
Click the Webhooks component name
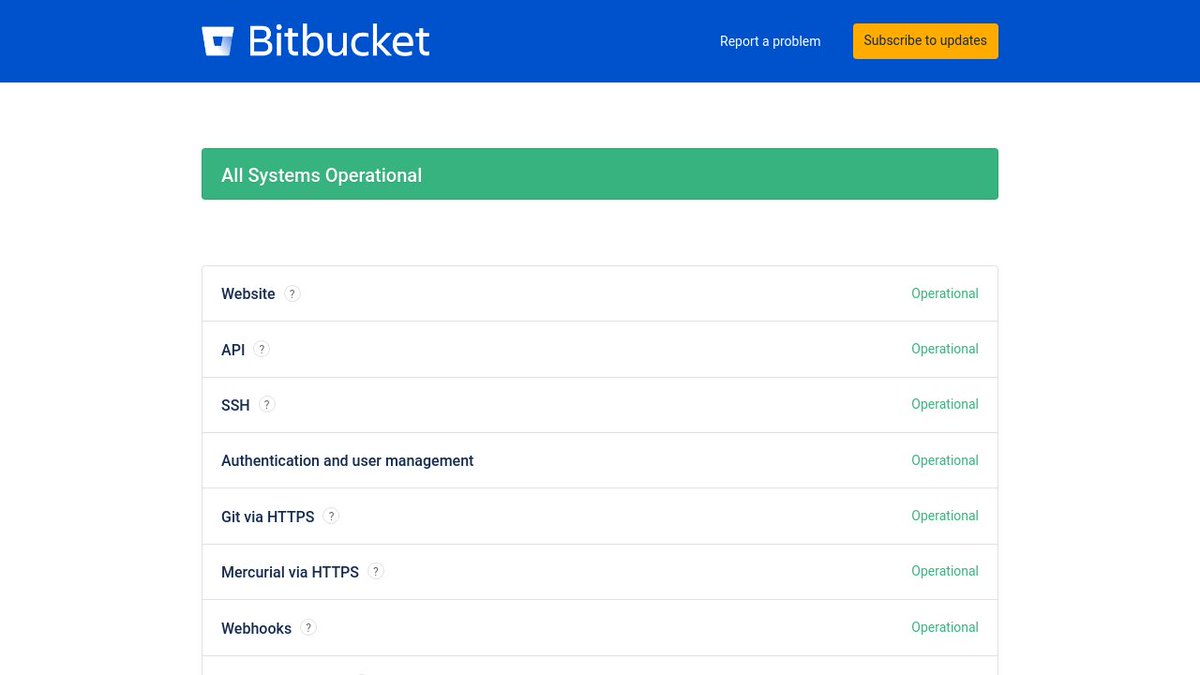(256, 628)
